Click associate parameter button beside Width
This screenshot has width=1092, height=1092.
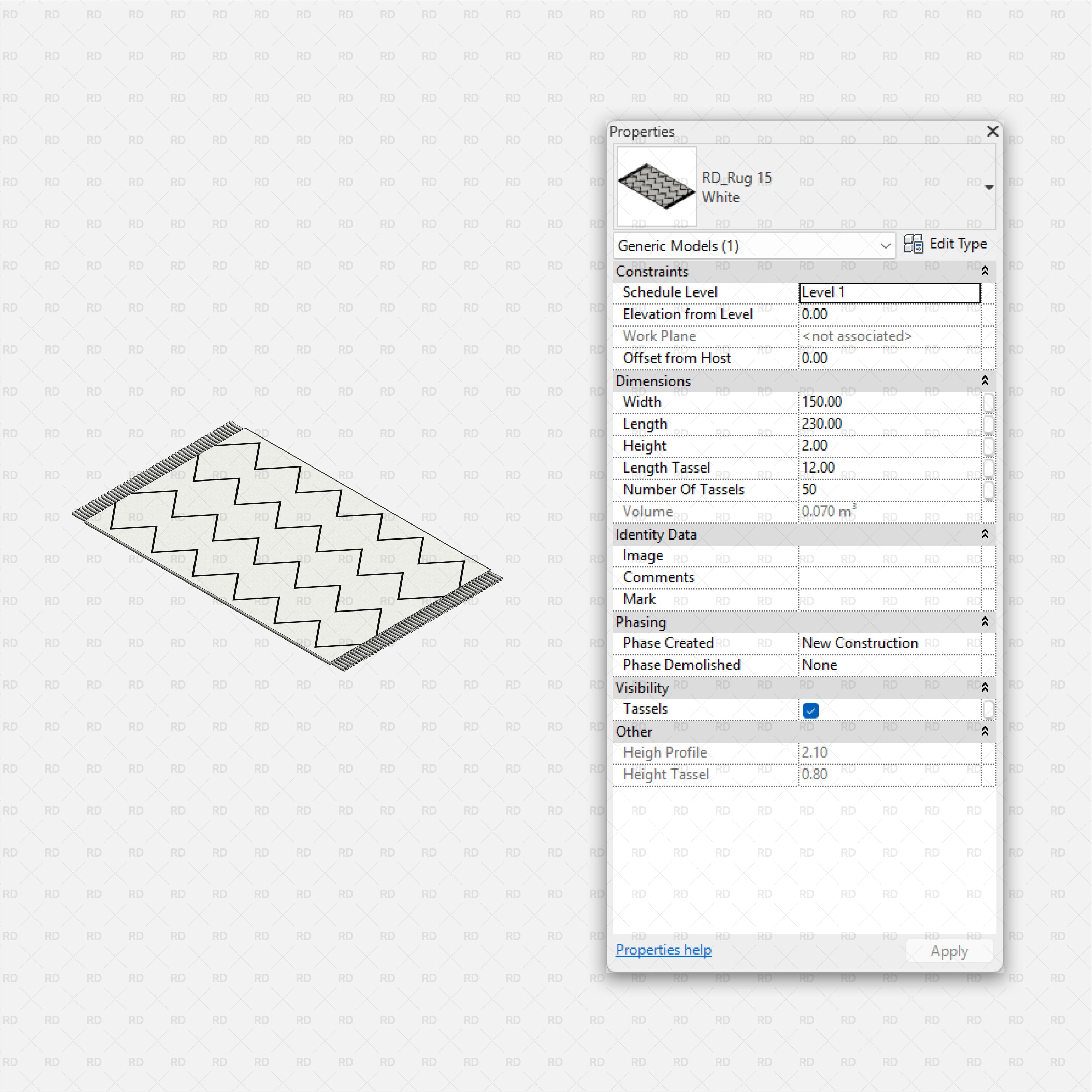tap(988, 402)
